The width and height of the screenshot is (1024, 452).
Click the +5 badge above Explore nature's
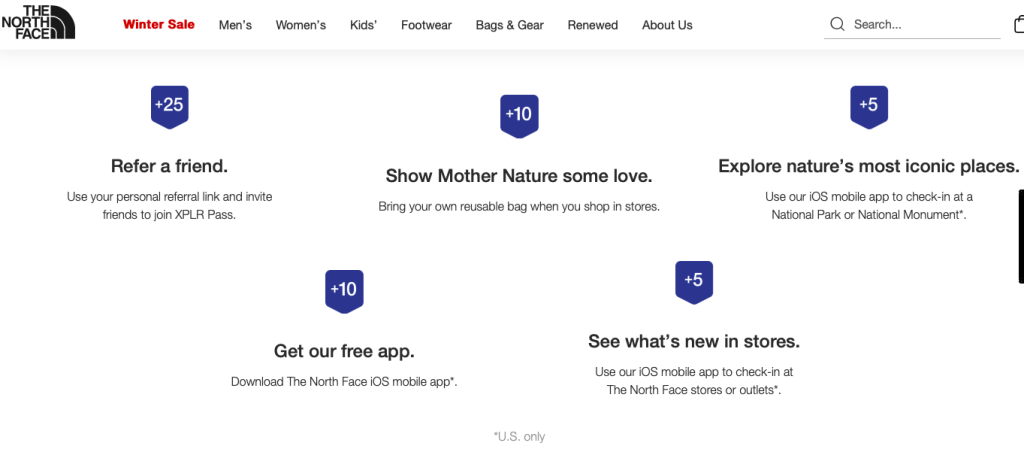(868, 106)
